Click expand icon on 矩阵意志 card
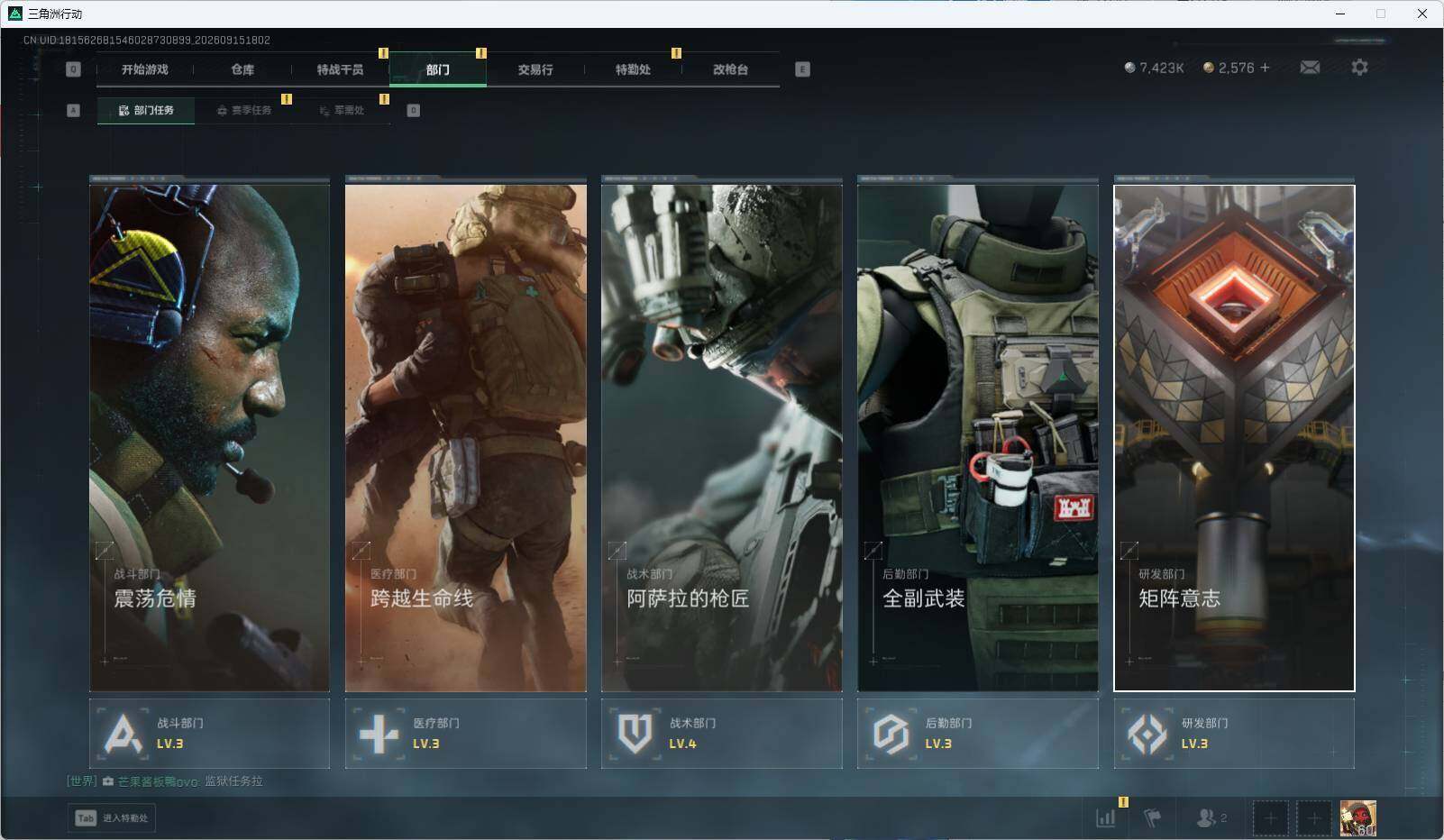Screen dimensions: 1444x840 [x=1129, y=550]
